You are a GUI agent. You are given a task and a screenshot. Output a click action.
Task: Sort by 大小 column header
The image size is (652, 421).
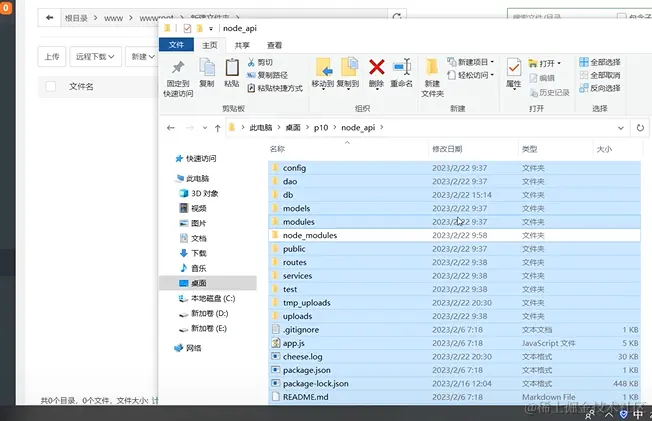(x=604, y=149)
